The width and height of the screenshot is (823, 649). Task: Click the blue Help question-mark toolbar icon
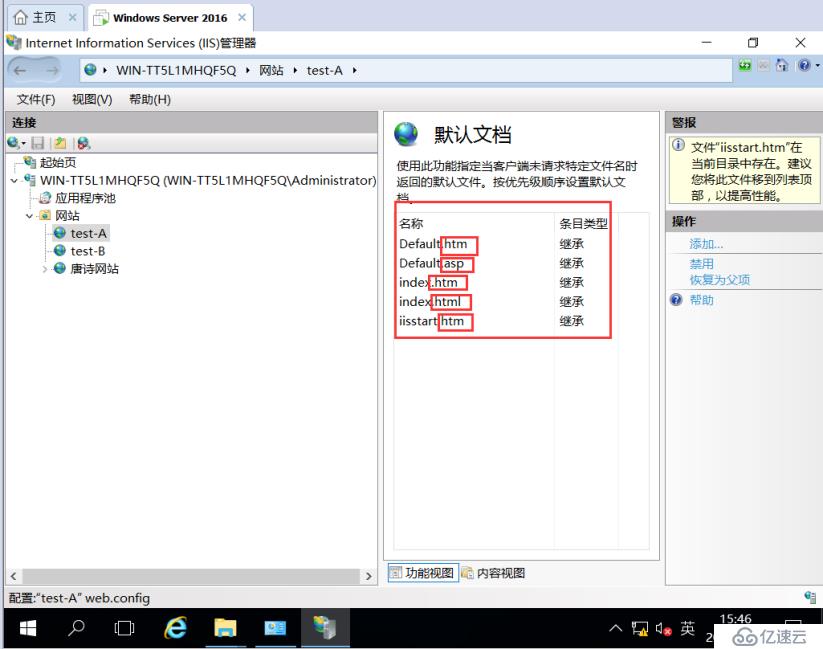804,66
